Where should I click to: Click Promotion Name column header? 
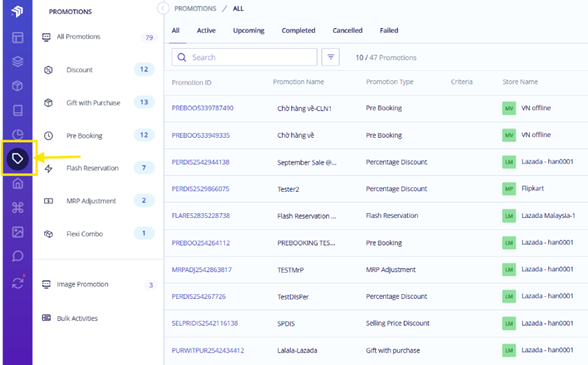point(298,82)
